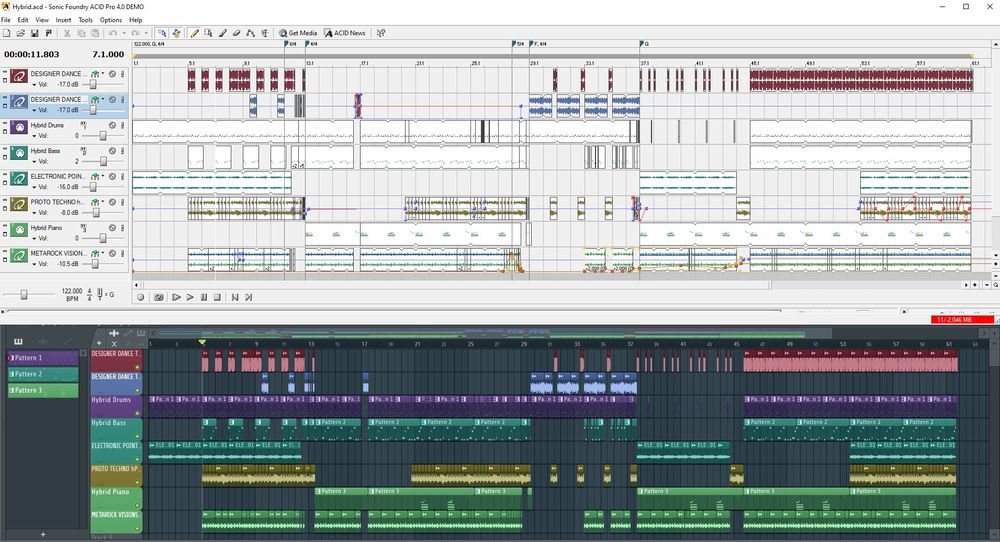Toggle Enable Snapping in the toolbar
The height and width of the screenshot is (542, 1000).
161,33
